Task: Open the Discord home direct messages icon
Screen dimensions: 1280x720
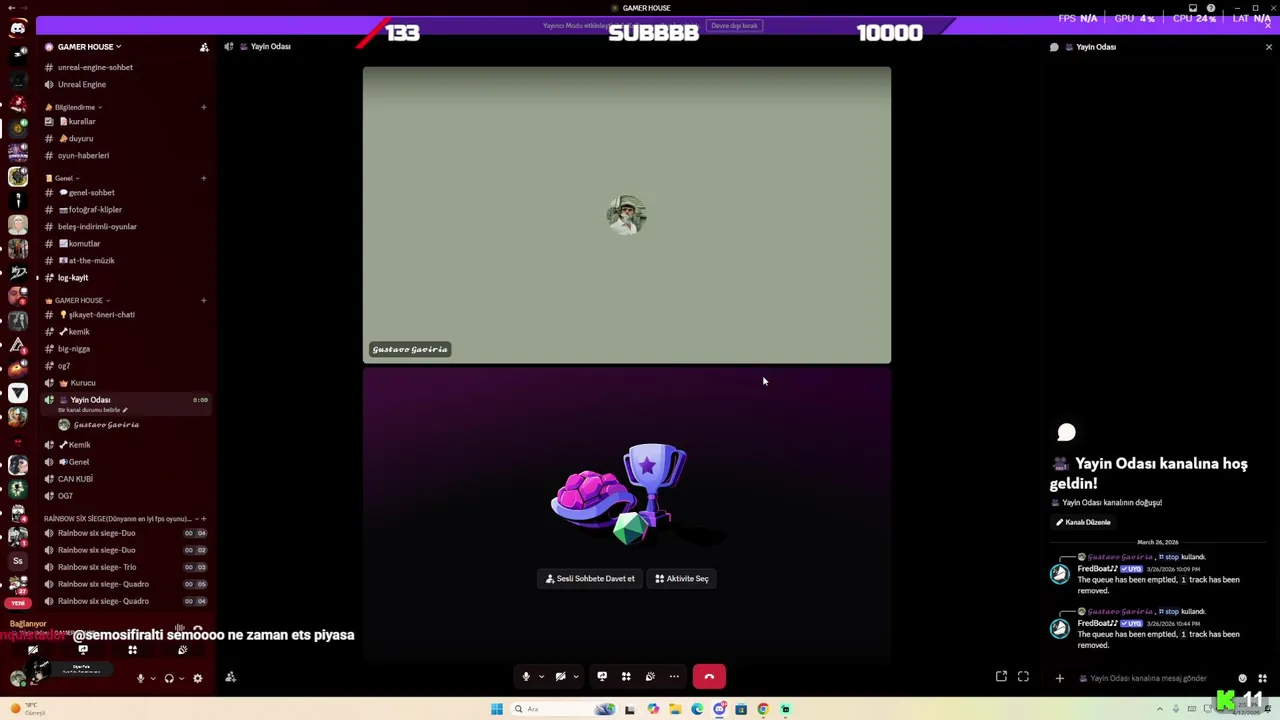Action: [18, 28]
